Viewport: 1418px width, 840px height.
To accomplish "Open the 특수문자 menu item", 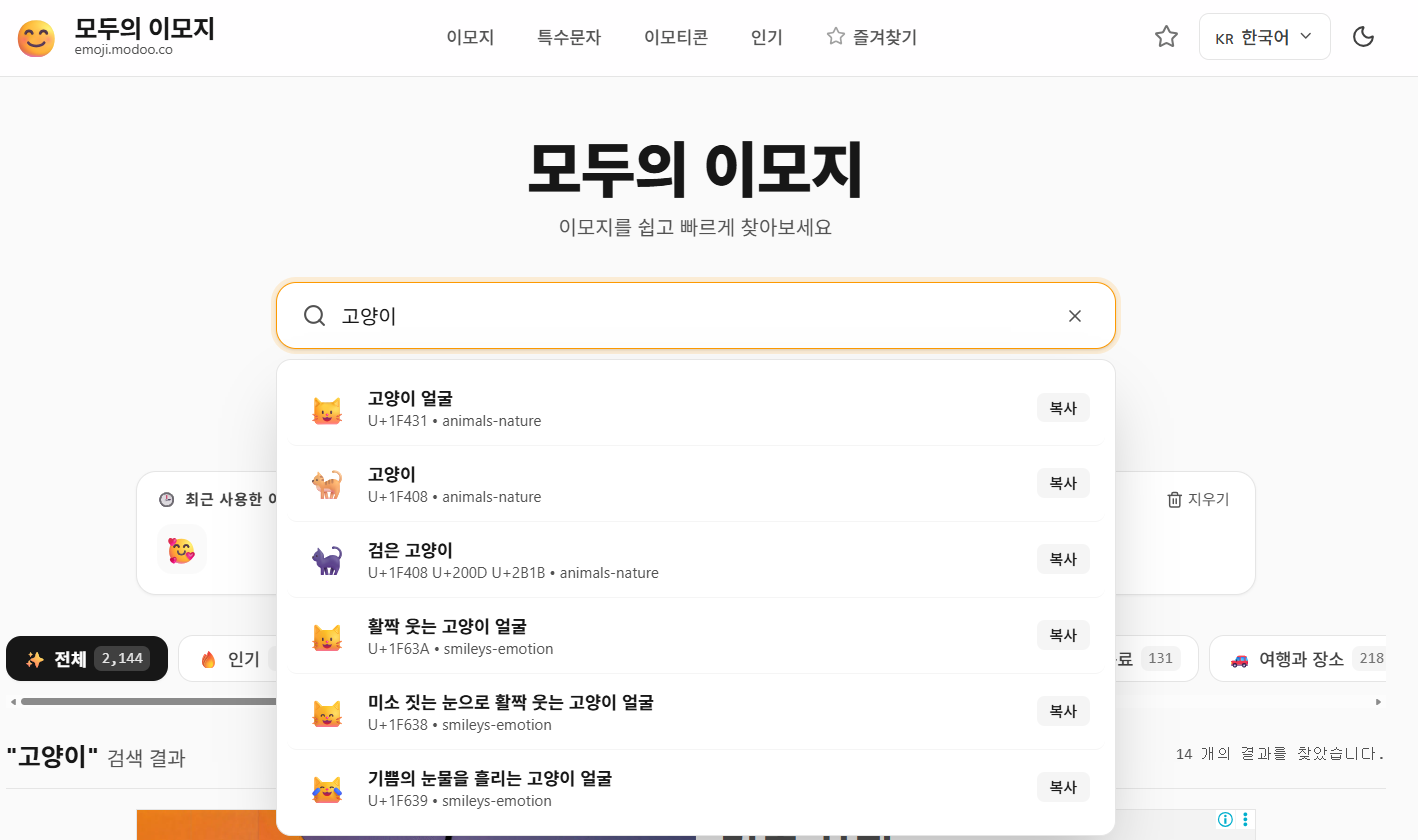I will (x=569, y=38).
